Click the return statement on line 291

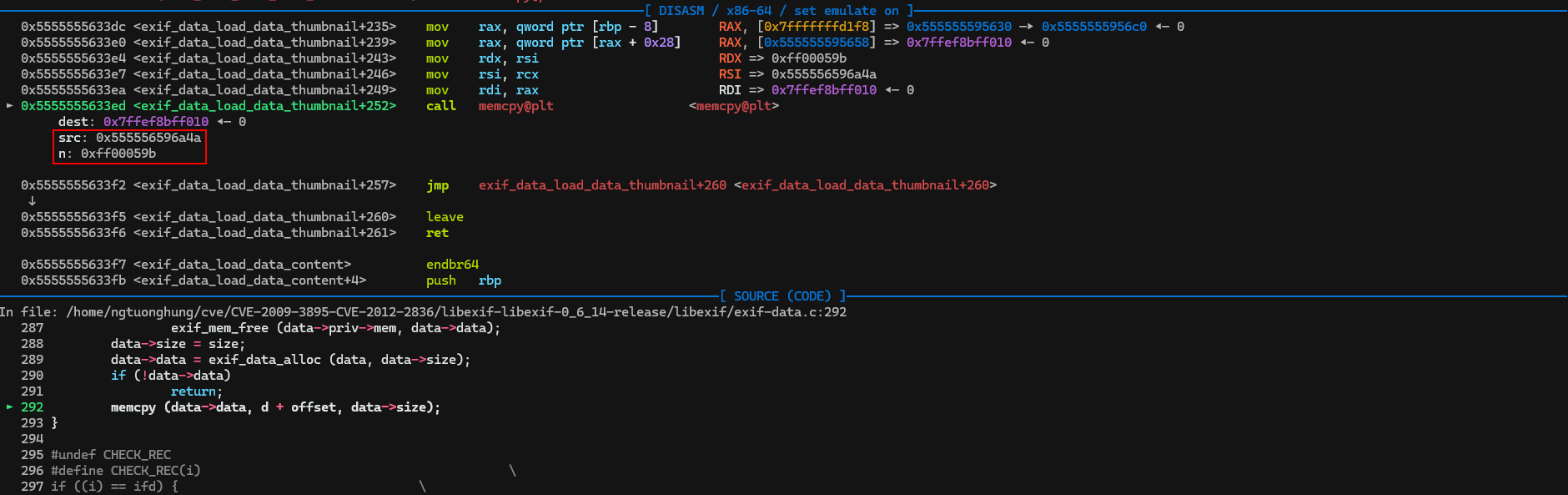[x=196, y=391]
